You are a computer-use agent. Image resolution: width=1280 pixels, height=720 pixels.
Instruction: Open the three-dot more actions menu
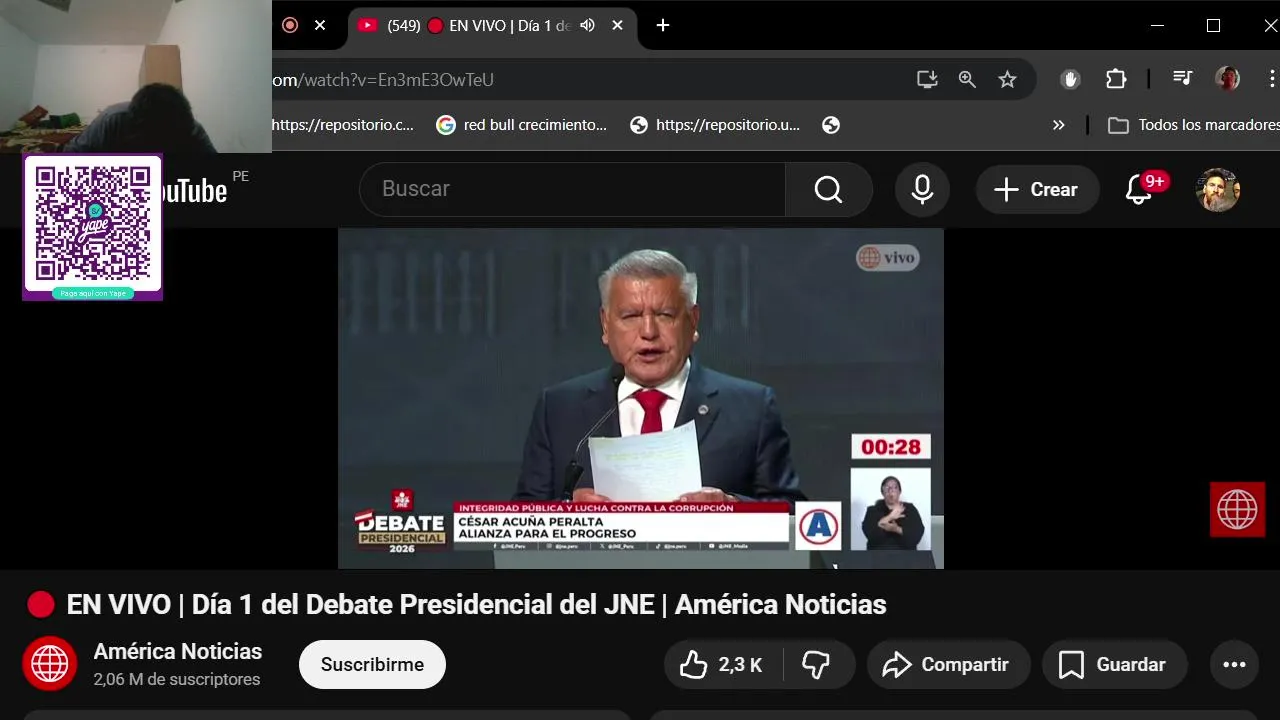coord(1234,665)
